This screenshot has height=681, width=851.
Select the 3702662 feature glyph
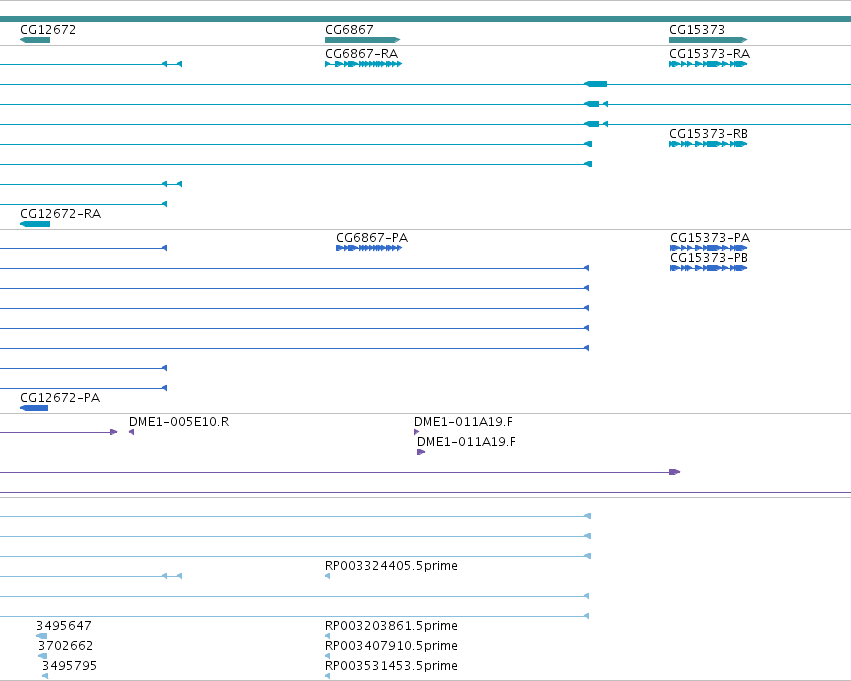click(42, 656)
